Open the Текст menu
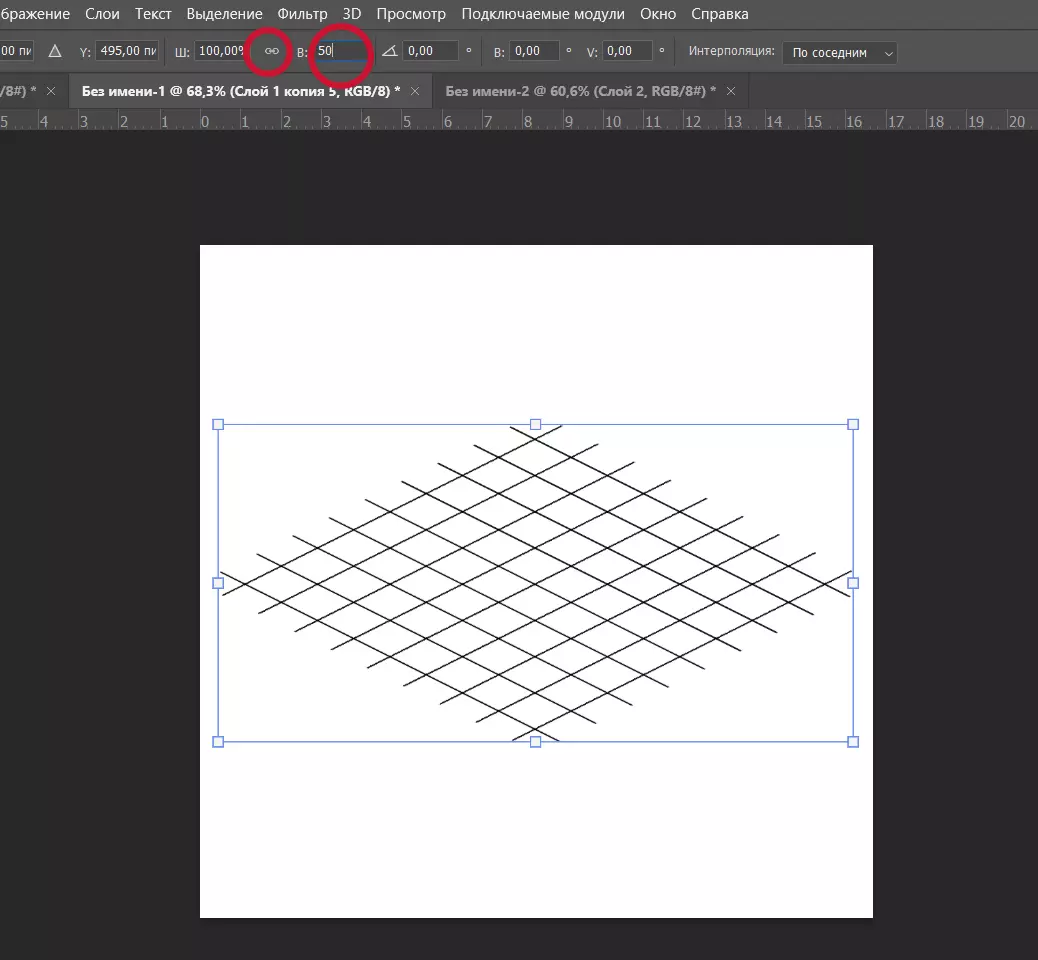Image resolution: width=1038 pixels, height=960 pixels. (153, 14)
